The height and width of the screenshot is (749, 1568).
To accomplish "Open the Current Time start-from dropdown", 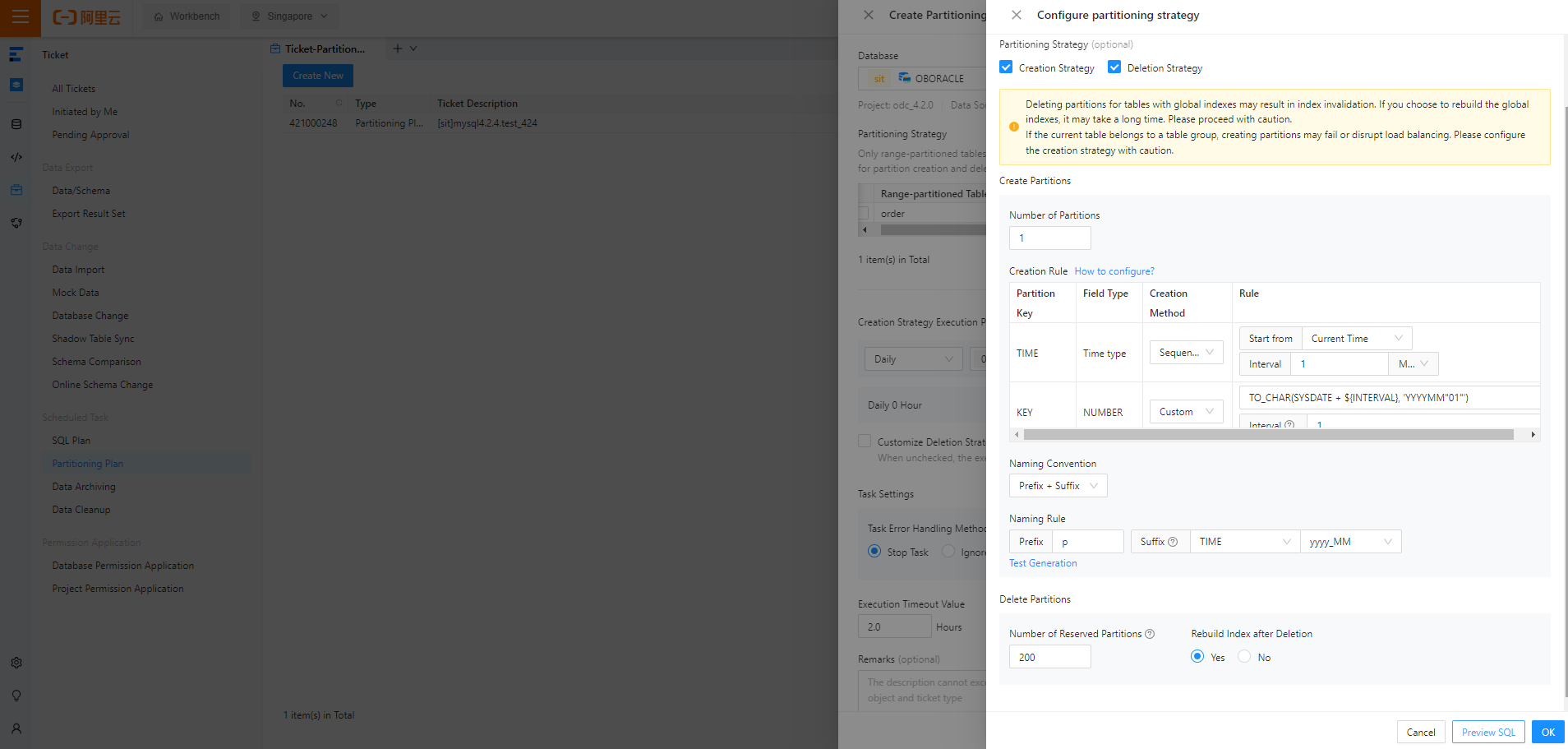I will coord(1357,339).
